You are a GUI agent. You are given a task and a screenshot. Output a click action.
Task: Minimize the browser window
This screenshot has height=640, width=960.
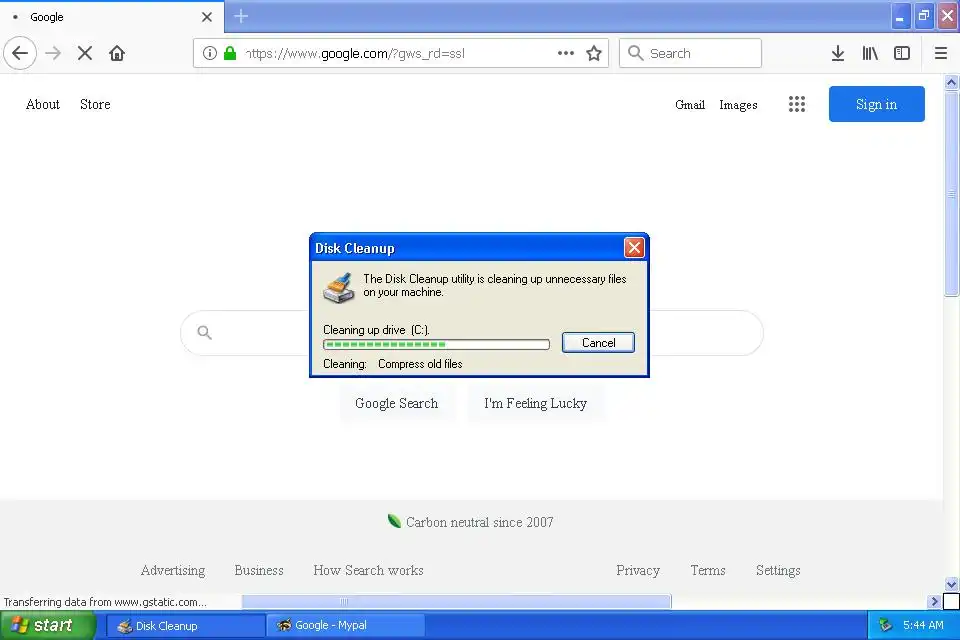pyautogui.click(x=900, y=17)
